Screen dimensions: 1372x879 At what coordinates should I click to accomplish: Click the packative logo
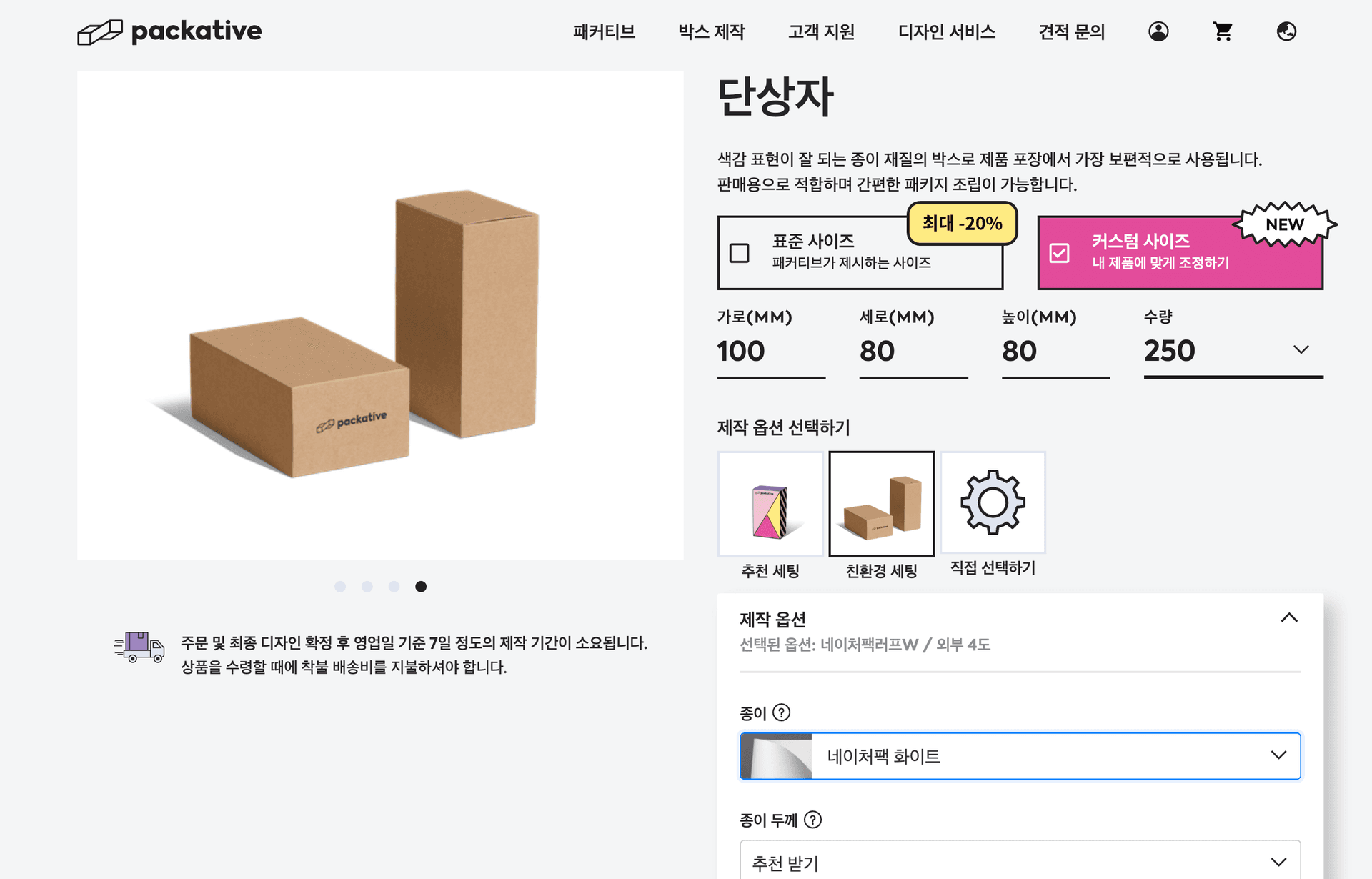169,31
